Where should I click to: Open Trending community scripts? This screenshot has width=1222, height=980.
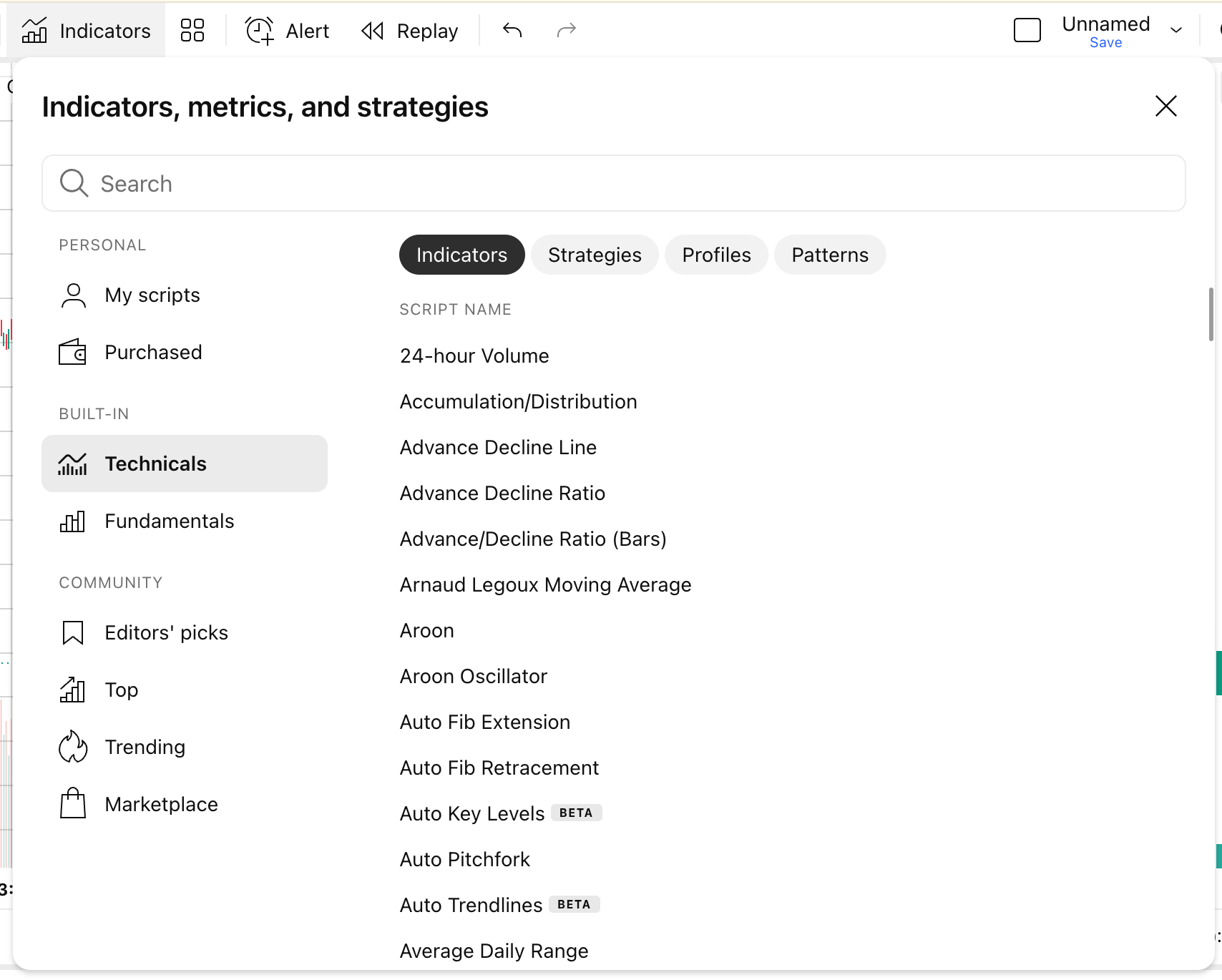(x=185, y=747)
